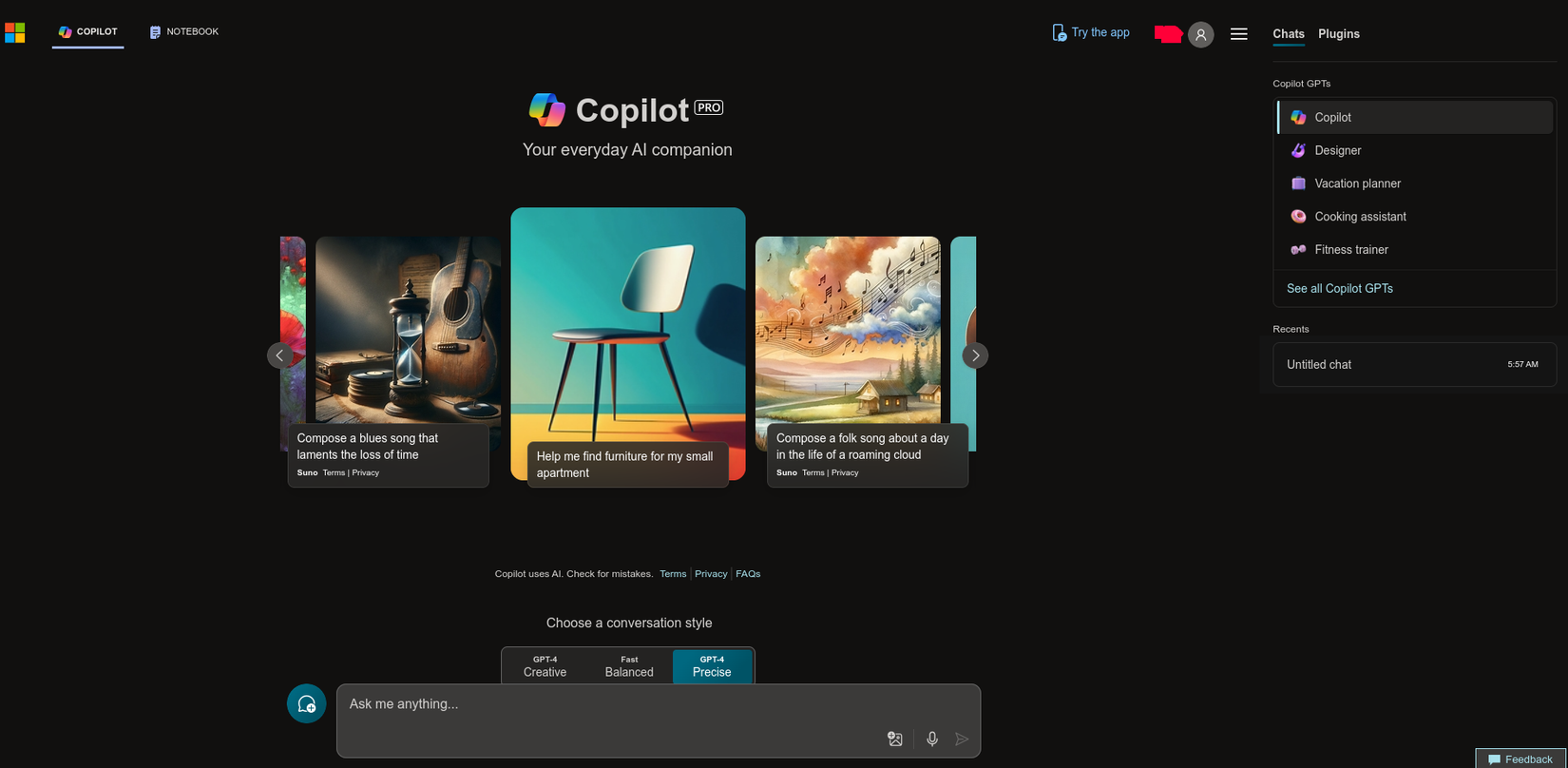Activate the microphone voice input icon
The width and height of the screenshot is (1568, 768).
[932, 739]
